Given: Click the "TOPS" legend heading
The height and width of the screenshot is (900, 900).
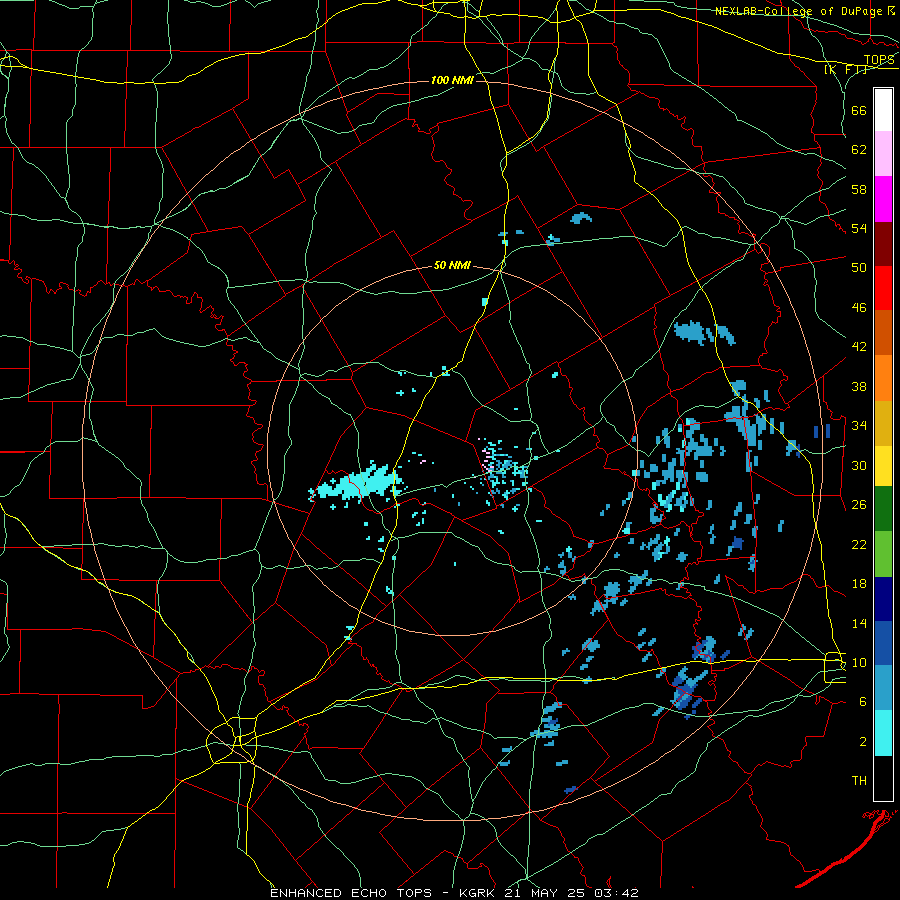Looking at the screenshot, I should pyautogui.click(x=879, y=60).
